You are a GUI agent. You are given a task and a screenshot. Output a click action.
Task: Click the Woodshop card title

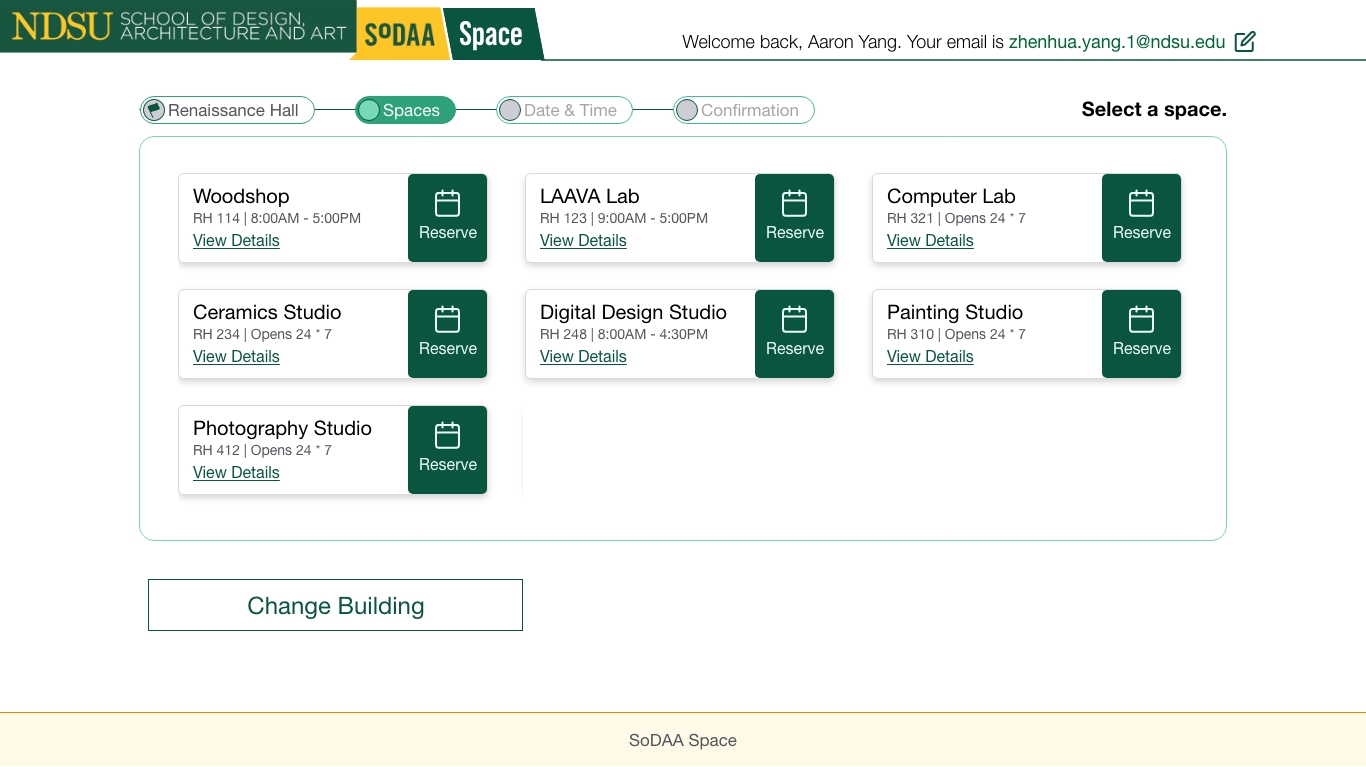(241, 196)
